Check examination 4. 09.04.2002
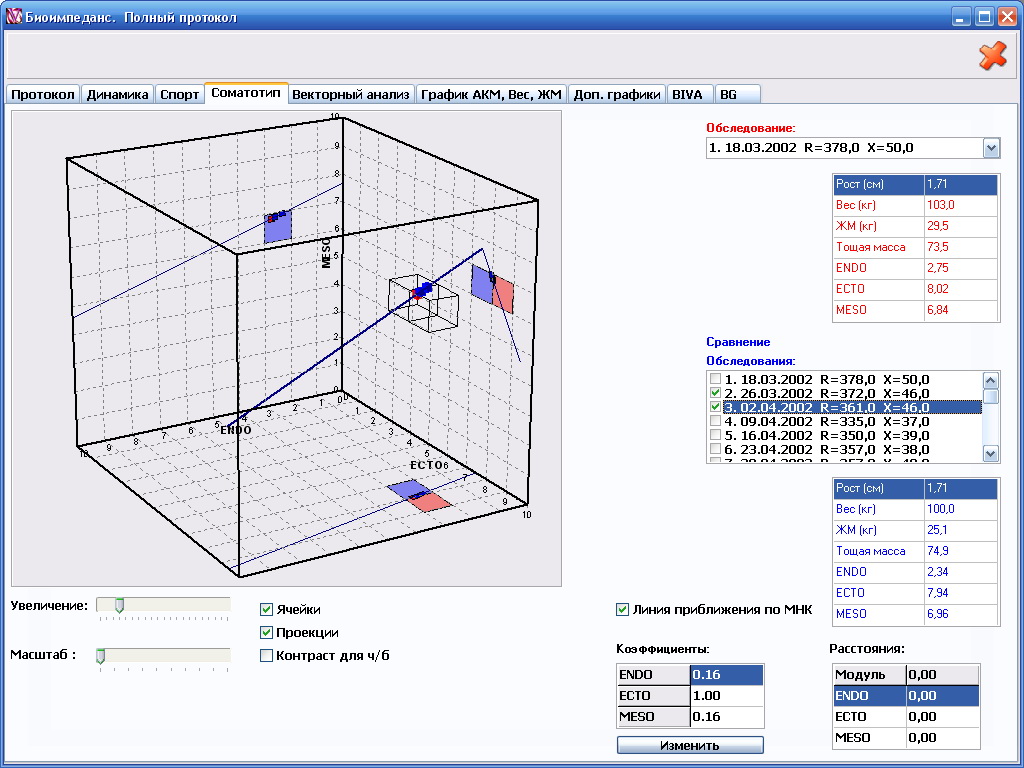Screen dimensions: 1024x768 pos(716,421)
